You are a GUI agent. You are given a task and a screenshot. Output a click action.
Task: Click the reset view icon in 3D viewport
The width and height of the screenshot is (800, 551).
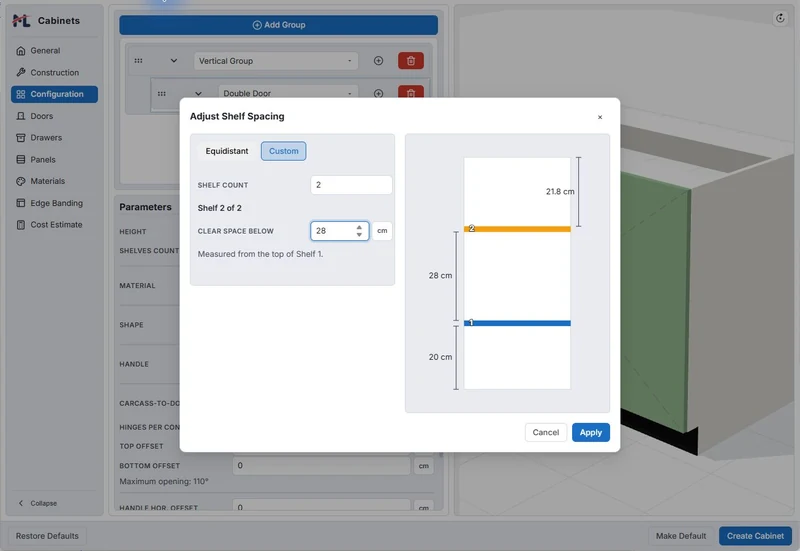pos(780,18)
